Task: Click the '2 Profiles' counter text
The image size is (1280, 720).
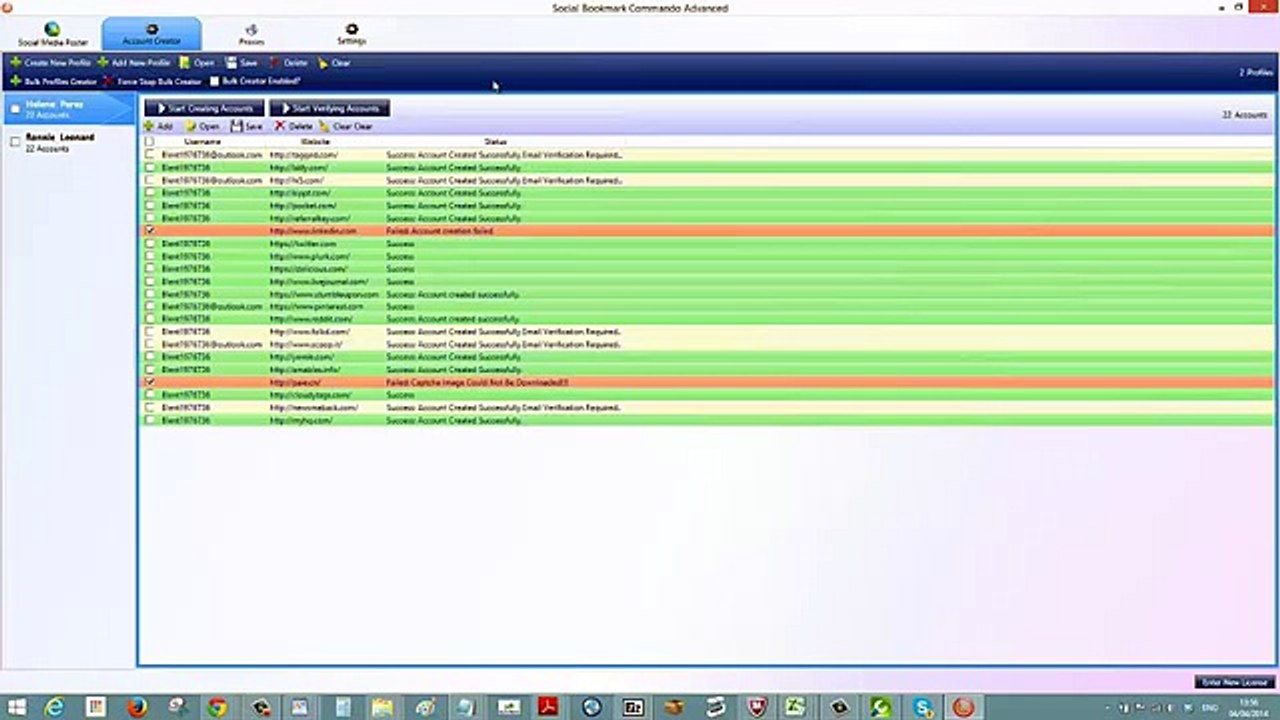Action: pos(1255,73)
